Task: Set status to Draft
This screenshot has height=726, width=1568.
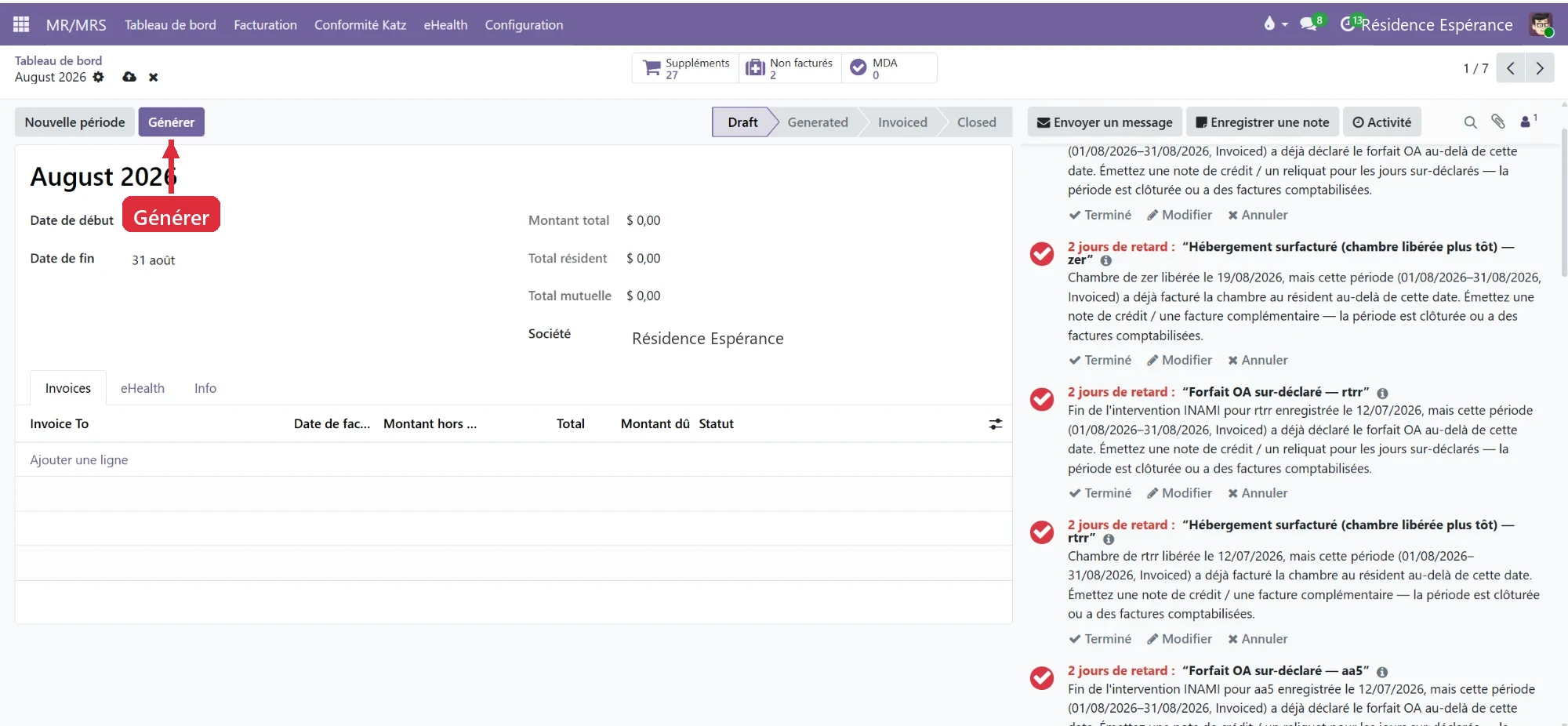Action: pos(742,122)
